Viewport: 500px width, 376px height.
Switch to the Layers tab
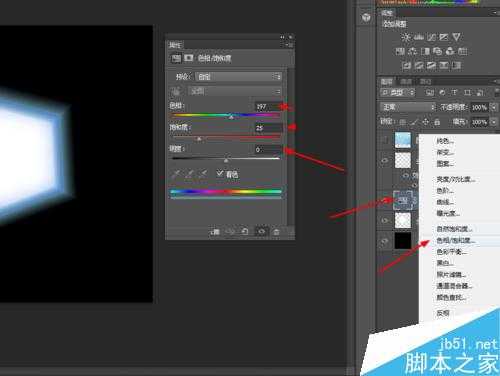tap(387, 81)
